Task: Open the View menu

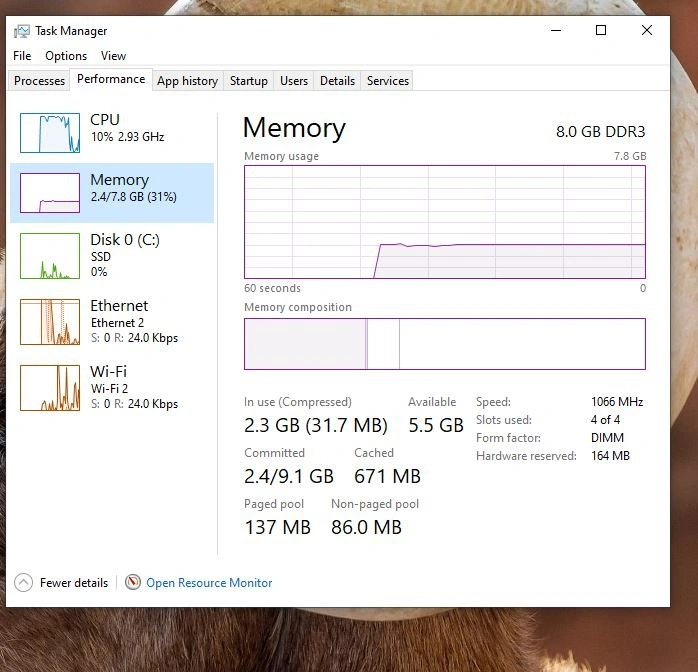Action: (113, 56)
